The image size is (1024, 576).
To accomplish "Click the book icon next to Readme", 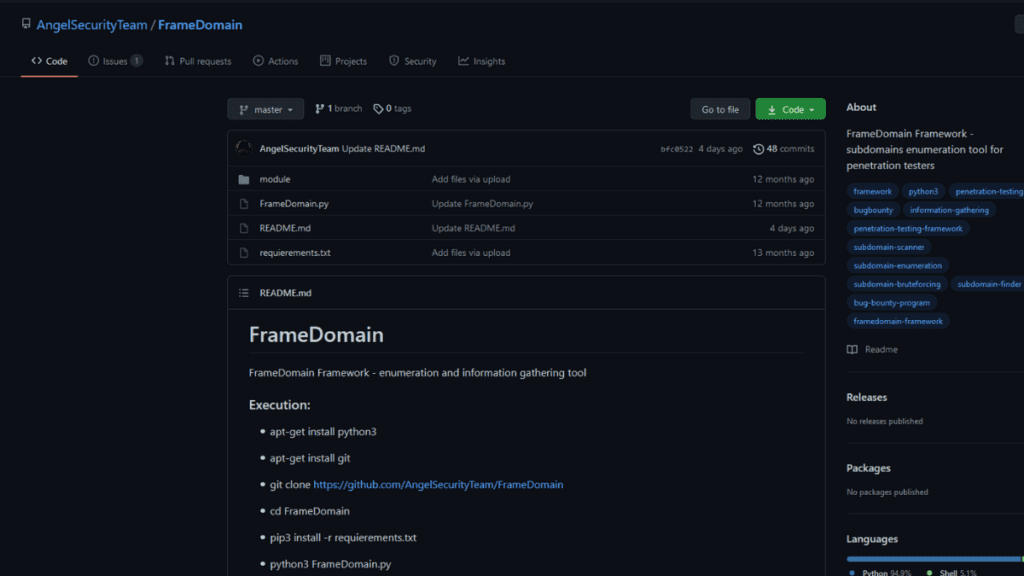I will point(852,349).
